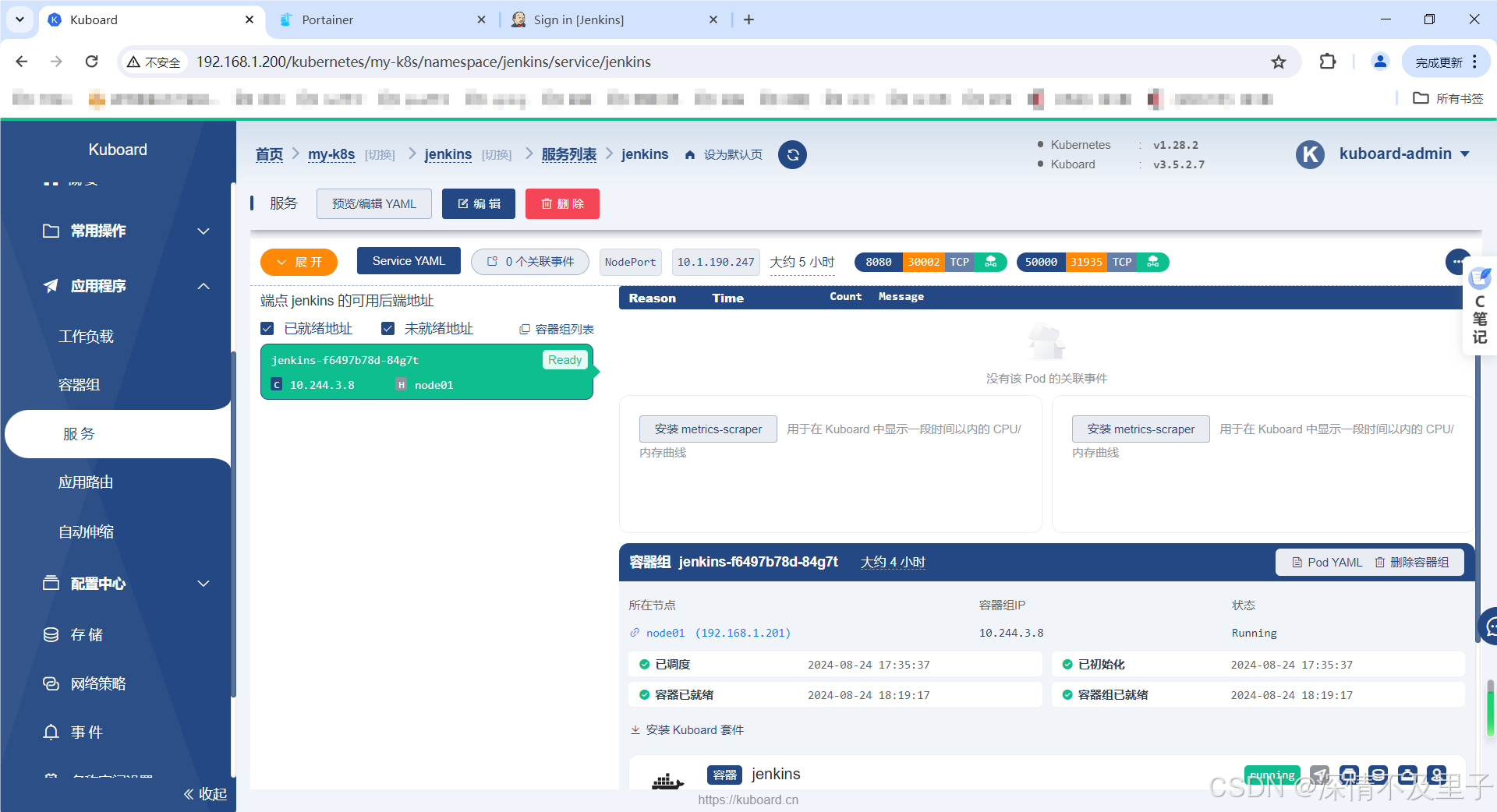1497x812 pixels.
Task: Open the browser extensions menu
Action: [x=1328, y=62]
